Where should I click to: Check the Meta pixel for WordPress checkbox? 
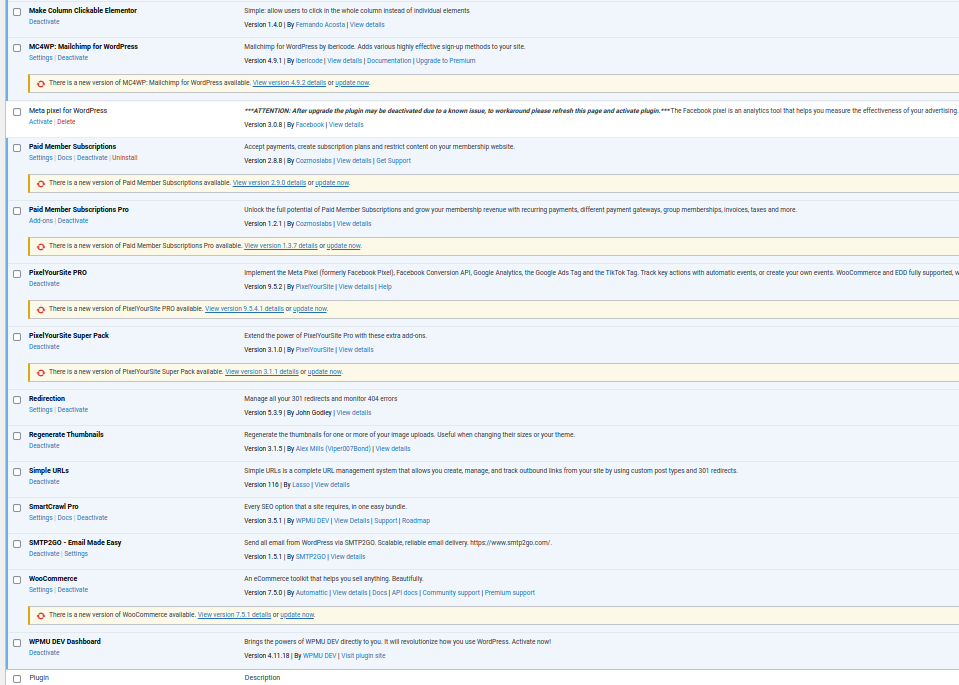[17, 112]
